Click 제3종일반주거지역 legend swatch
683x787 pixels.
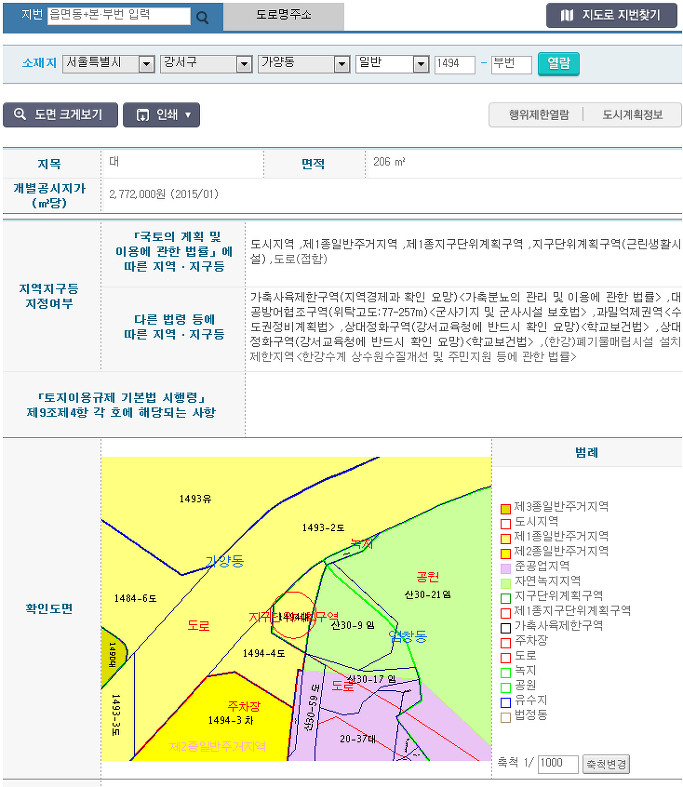pos(505,508)
